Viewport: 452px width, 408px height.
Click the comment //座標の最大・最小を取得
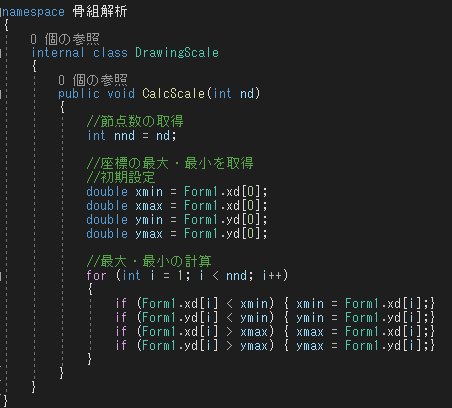point(170,163)
